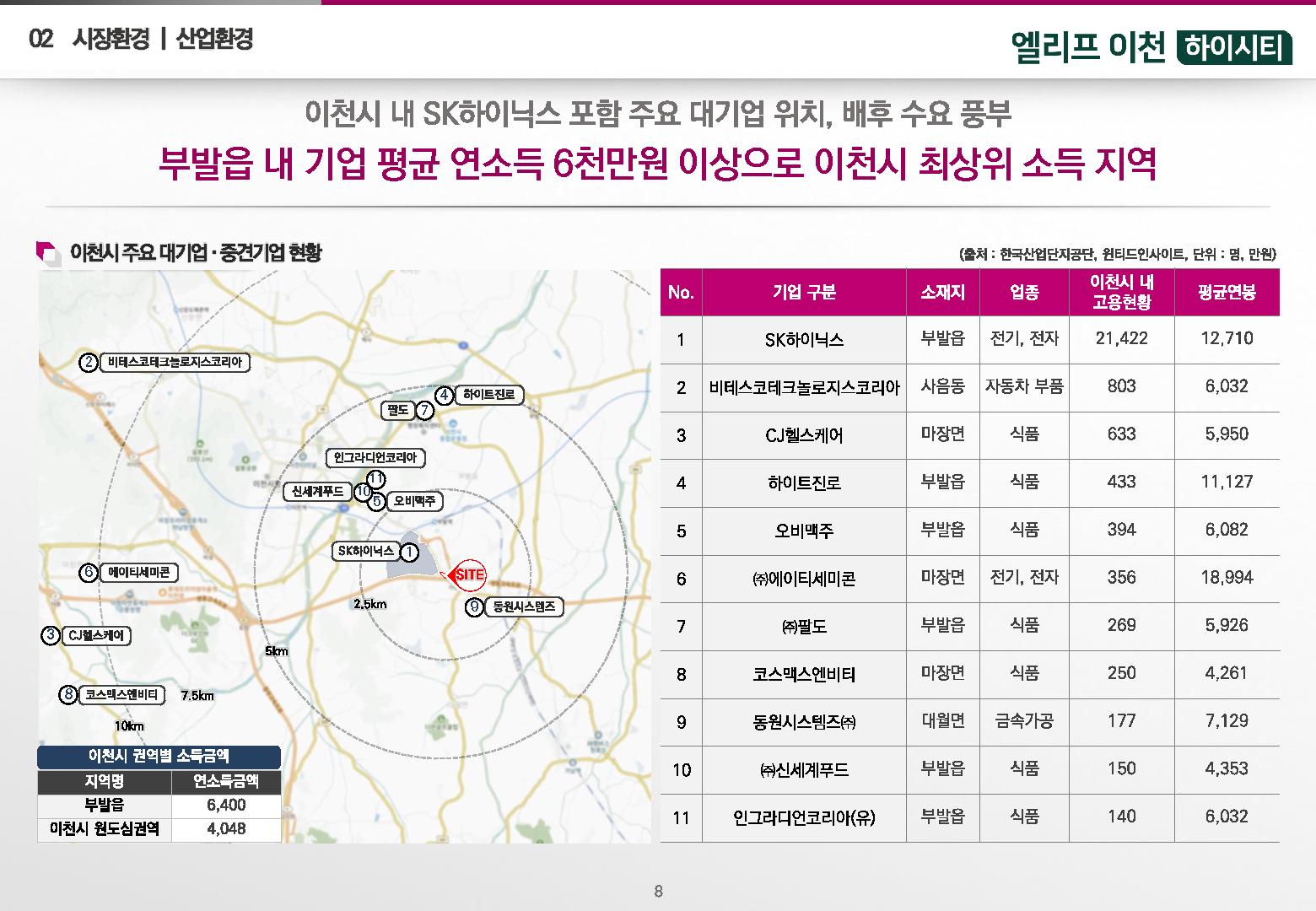This screenshot has height=911, width=1316.
Task: Click the 팔도 map label
Action: pos(398,410)
